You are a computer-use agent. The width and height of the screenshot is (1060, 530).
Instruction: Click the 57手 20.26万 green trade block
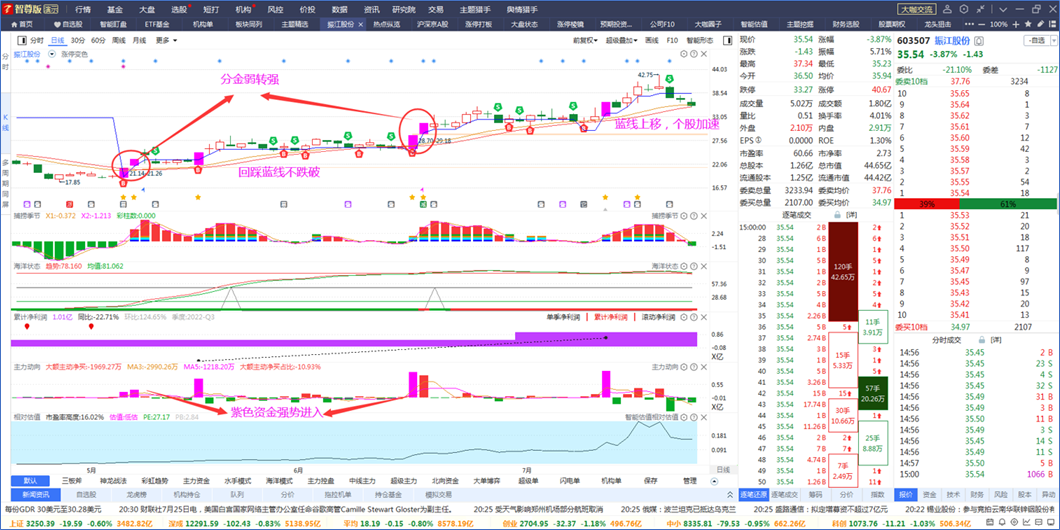coord(872,393)
